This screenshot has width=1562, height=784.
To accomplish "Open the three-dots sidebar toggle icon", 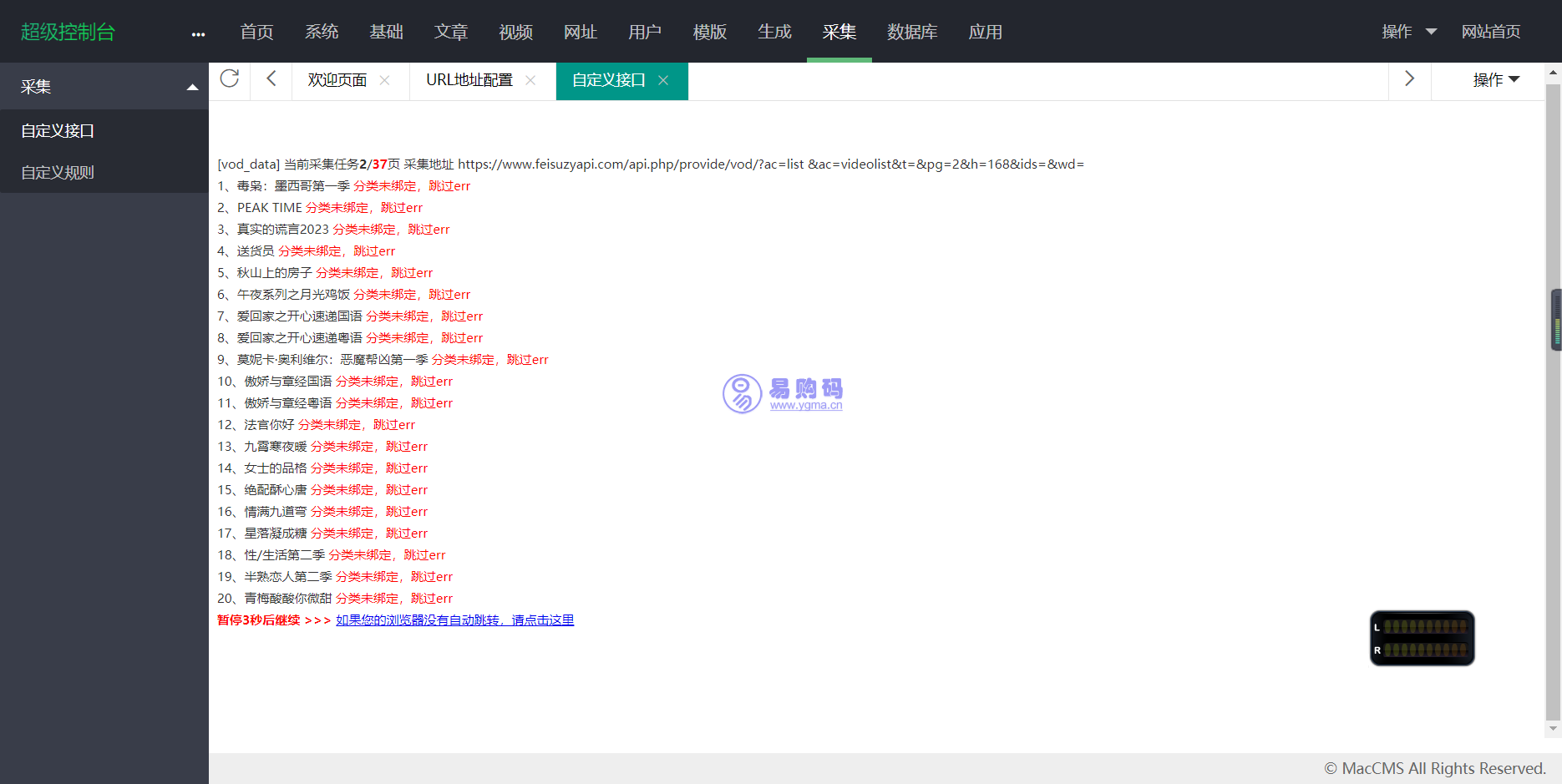I will point(198,33).
